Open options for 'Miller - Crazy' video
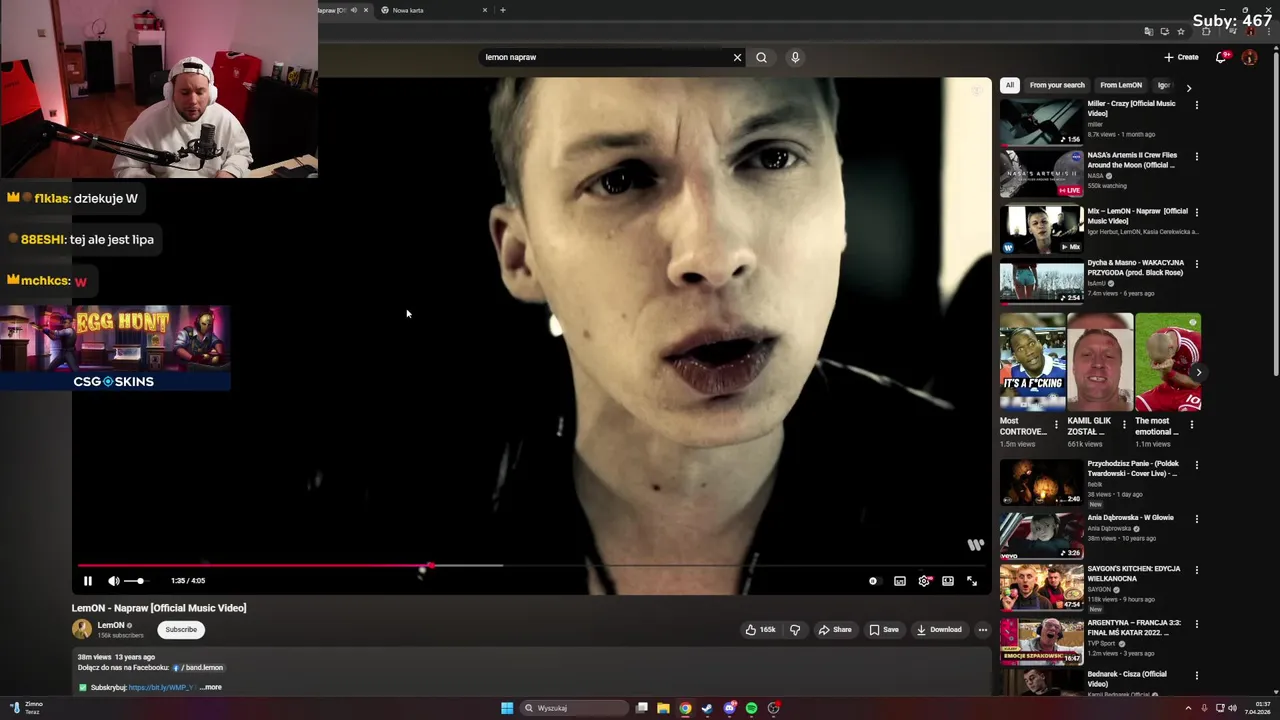The height and width of the screenshot is (720, 1280). tap(1197, 104)
